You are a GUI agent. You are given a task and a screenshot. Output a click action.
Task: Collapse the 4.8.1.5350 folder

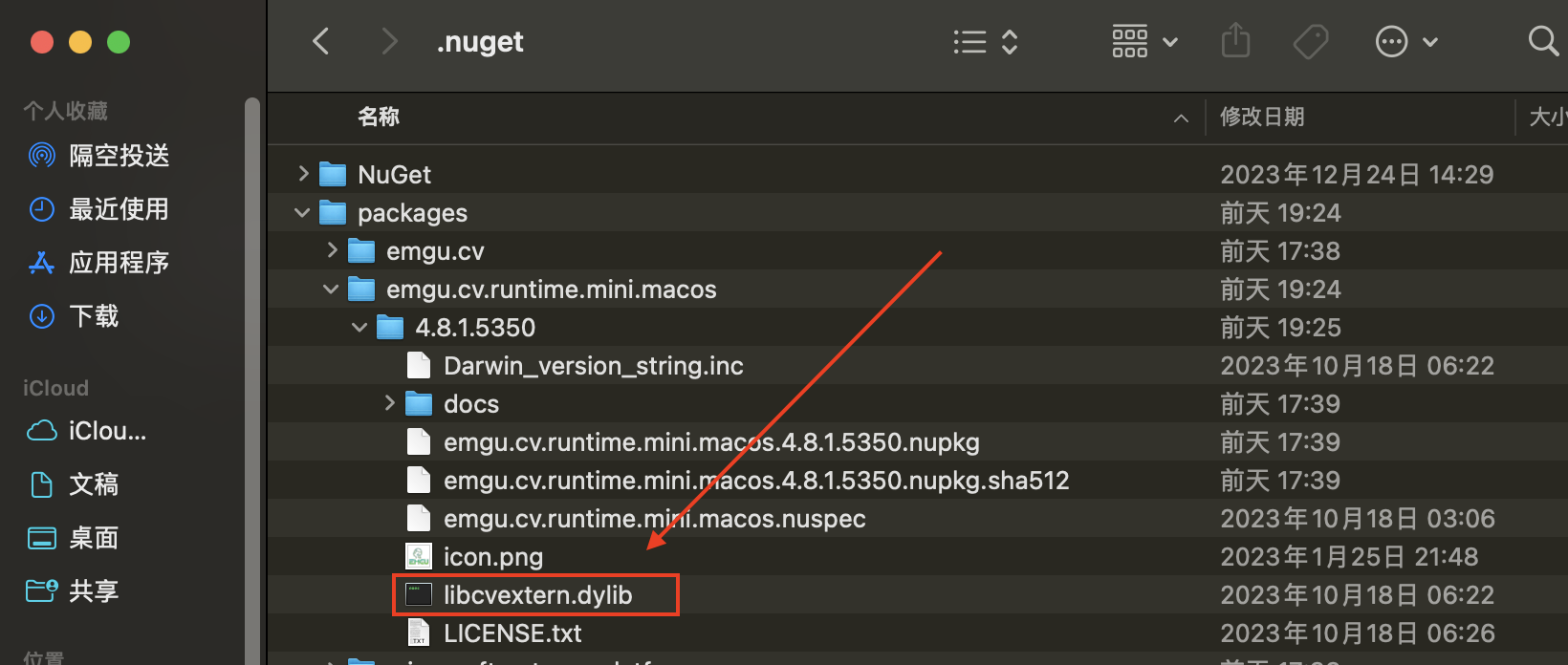pyautogui.click(x=359, y=327)
